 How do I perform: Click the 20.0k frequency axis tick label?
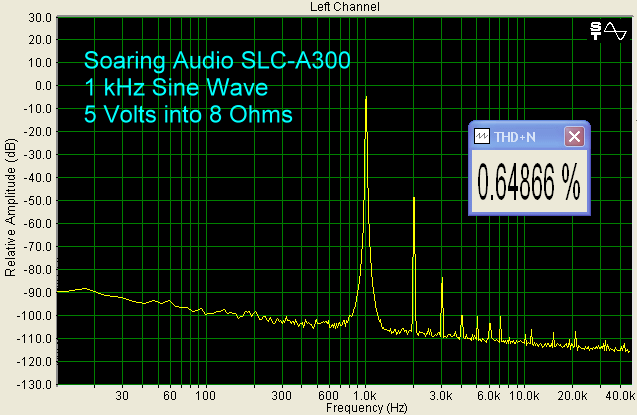(572, 396)
